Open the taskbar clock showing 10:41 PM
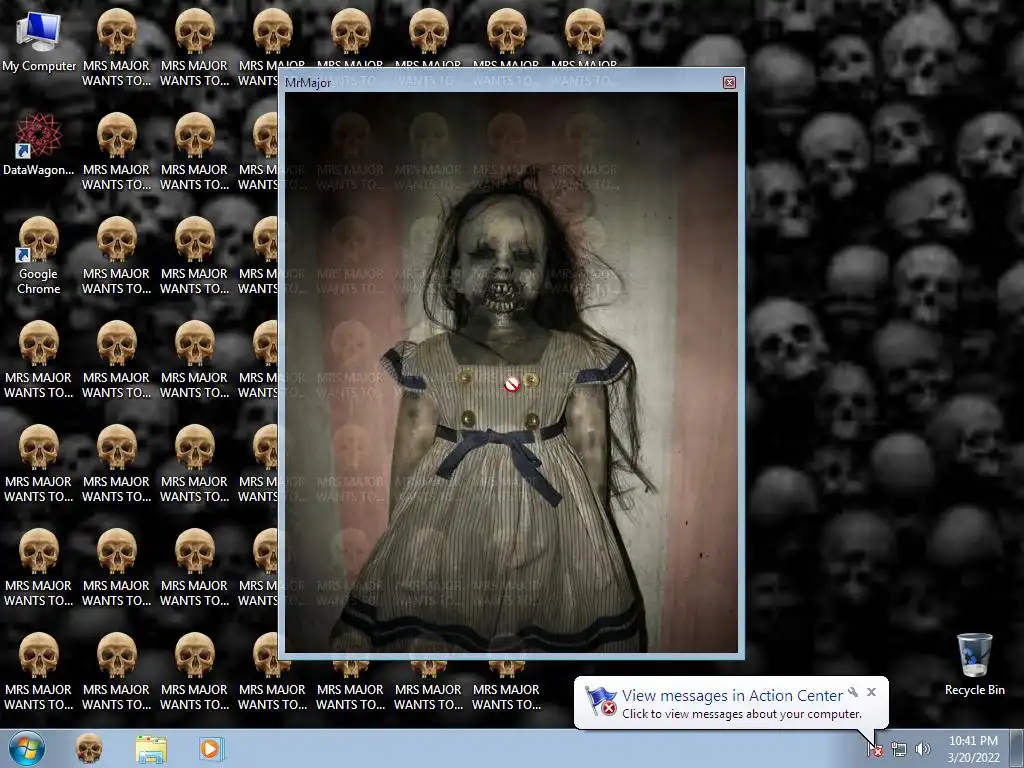 (973, 749)
